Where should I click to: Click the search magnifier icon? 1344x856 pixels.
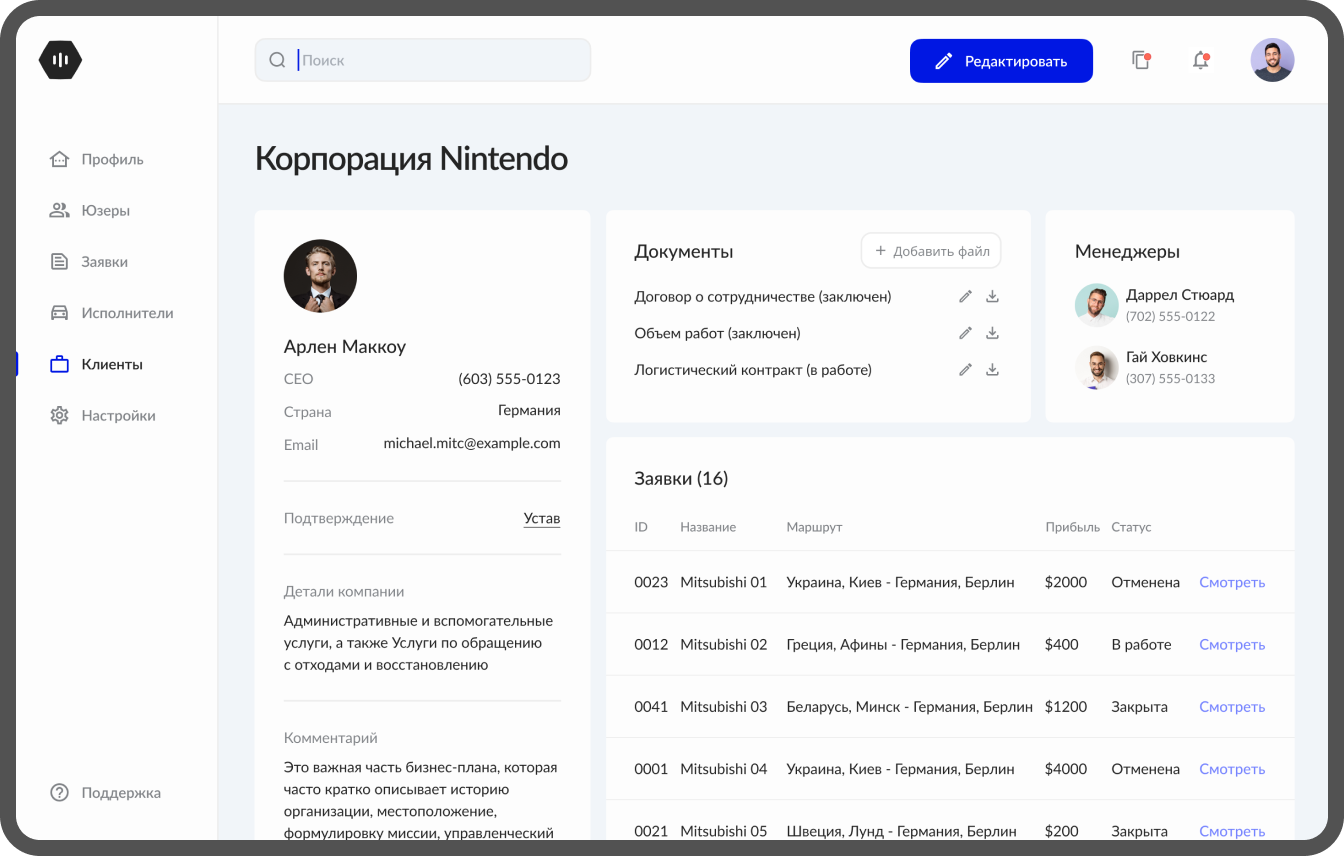click(278, 60)
